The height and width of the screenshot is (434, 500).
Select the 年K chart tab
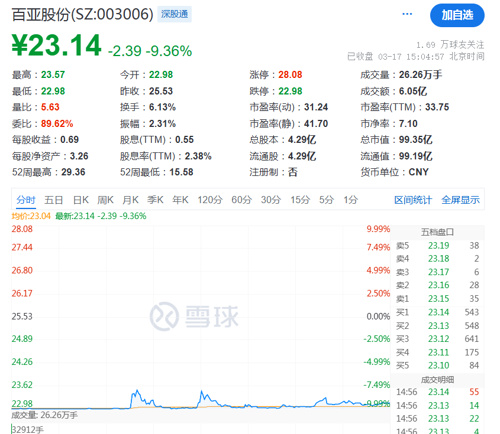180,200
